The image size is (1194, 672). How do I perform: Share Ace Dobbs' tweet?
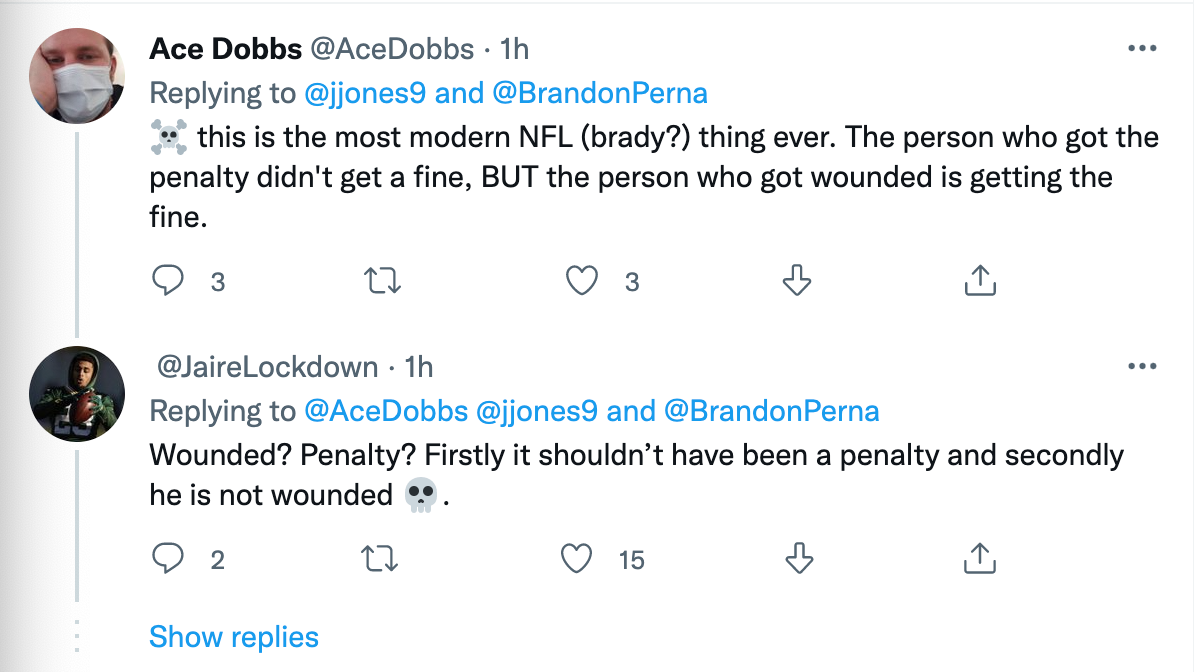coord(980,280)
